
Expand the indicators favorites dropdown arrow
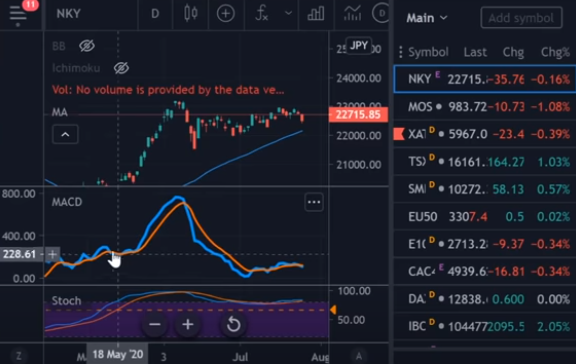coord(289,13)
